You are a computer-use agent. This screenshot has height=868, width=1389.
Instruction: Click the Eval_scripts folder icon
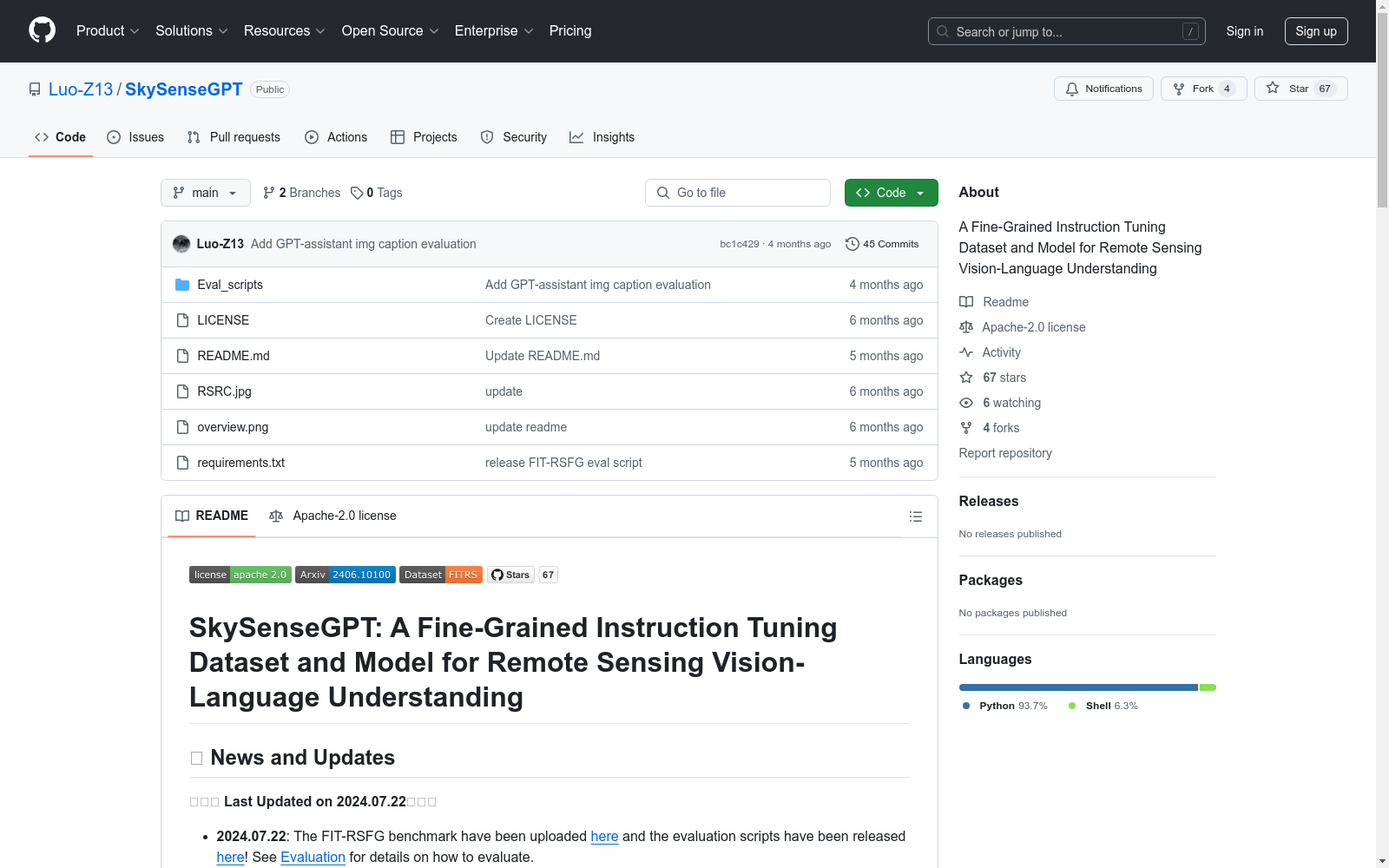click(182, 285)
